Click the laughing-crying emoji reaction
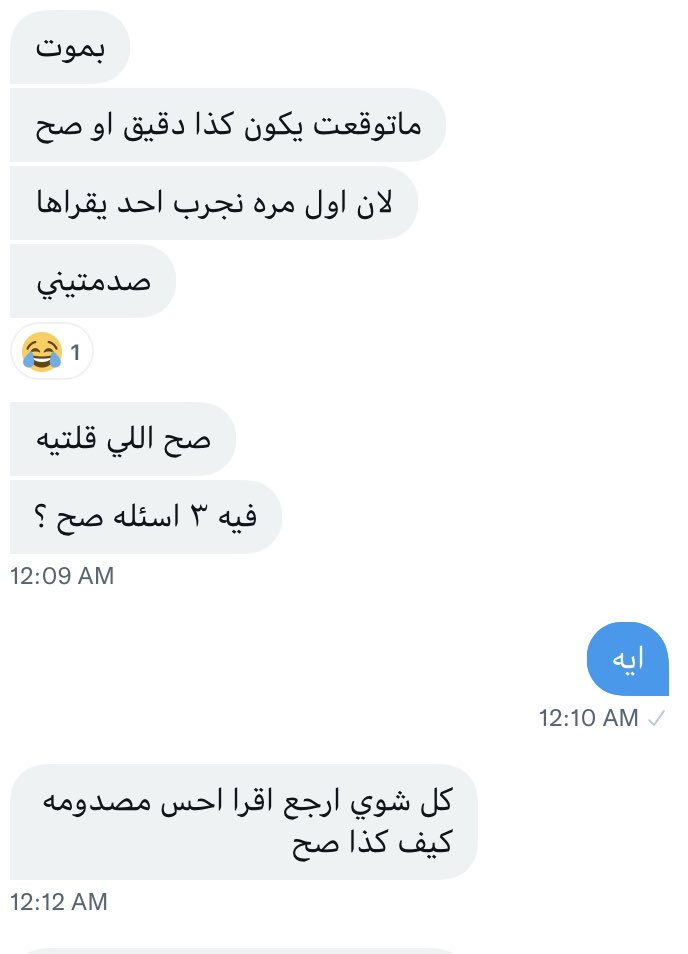The image size is (688, 954). [42, 352]
